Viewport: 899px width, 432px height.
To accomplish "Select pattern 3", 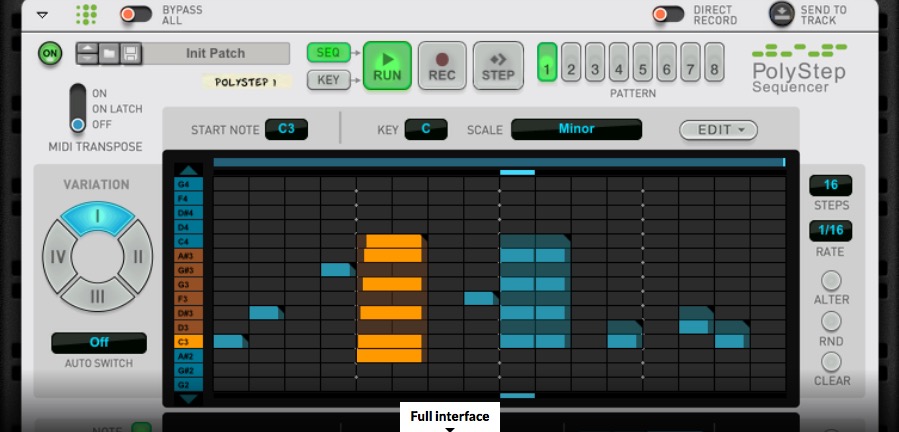I will [595, 62].
